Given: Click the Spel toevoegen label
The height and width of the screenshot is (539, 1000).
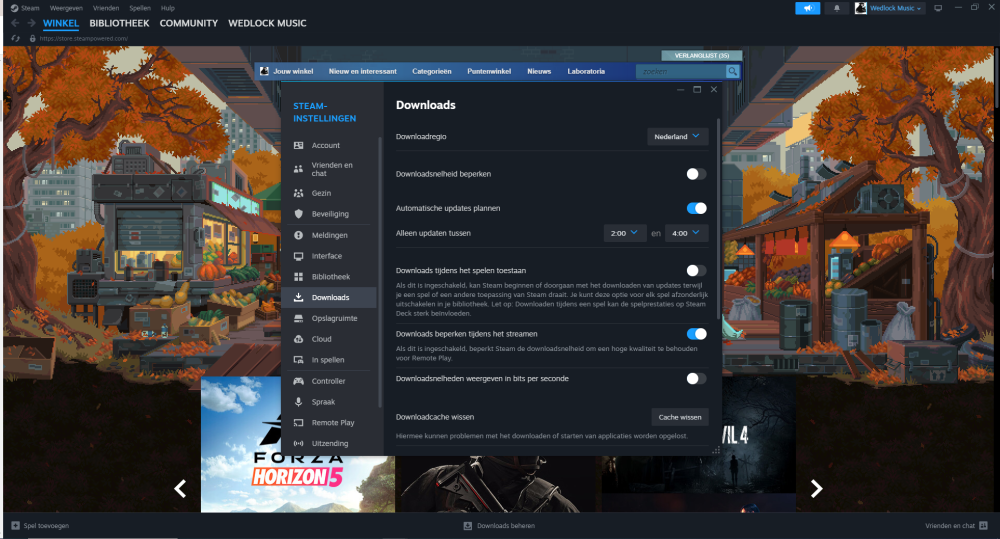Looking at the screenshot, I should (46, 526).
